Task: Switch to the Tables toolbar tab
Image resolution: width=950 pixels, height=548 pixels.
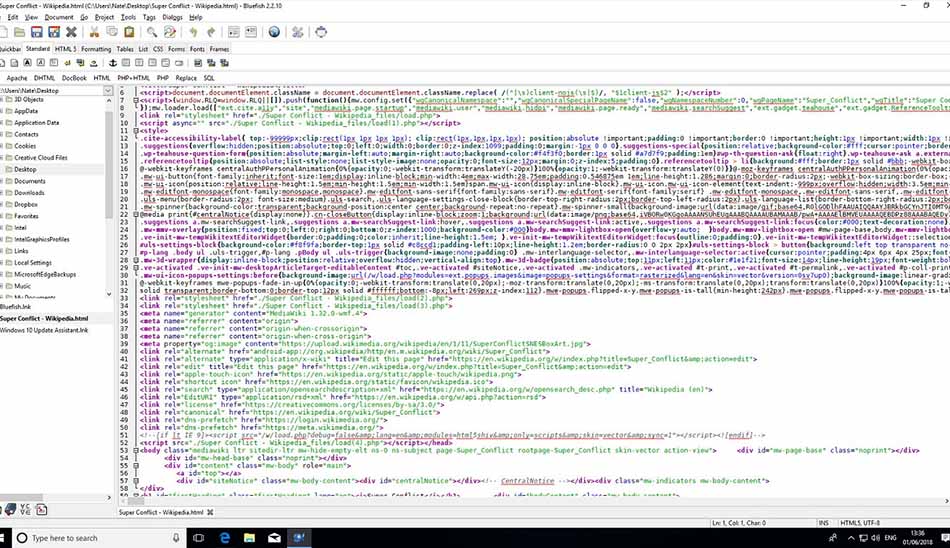Action: coord(125,48)
